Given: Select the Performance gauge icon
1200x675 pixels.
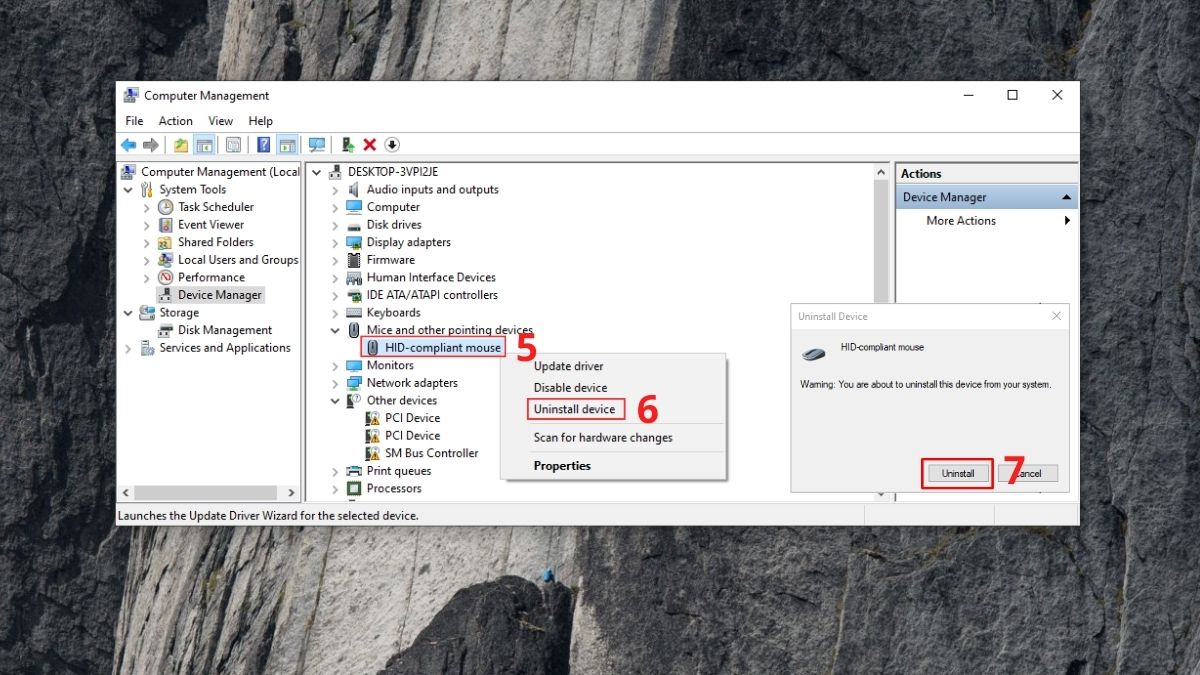Looking at the screenshot, I should coord(166,277).
